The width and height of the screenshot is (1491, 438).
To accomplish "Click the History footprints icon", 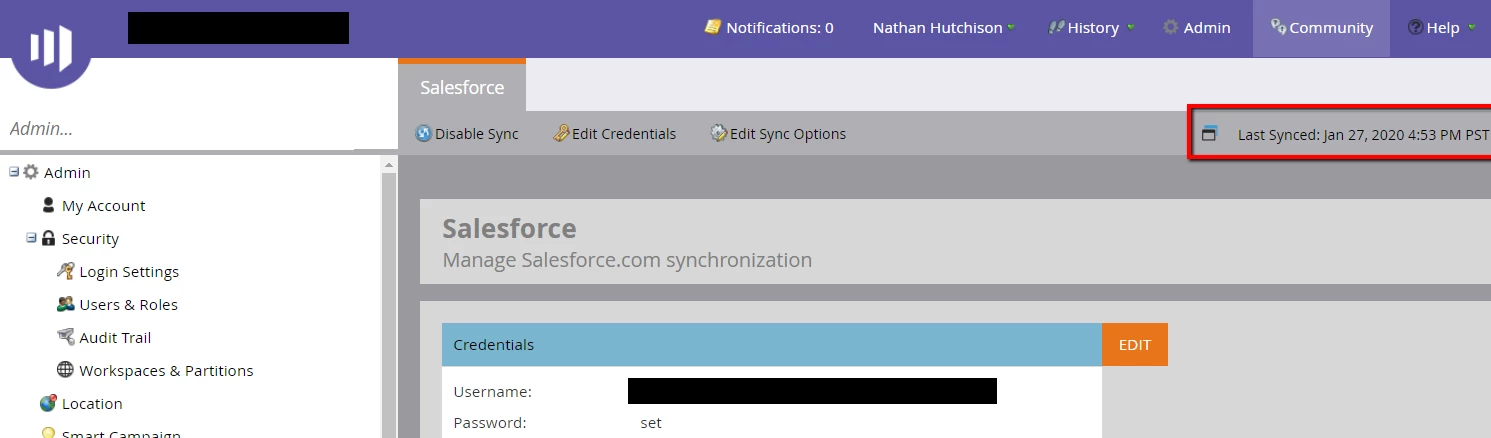I will (1055, 28).
